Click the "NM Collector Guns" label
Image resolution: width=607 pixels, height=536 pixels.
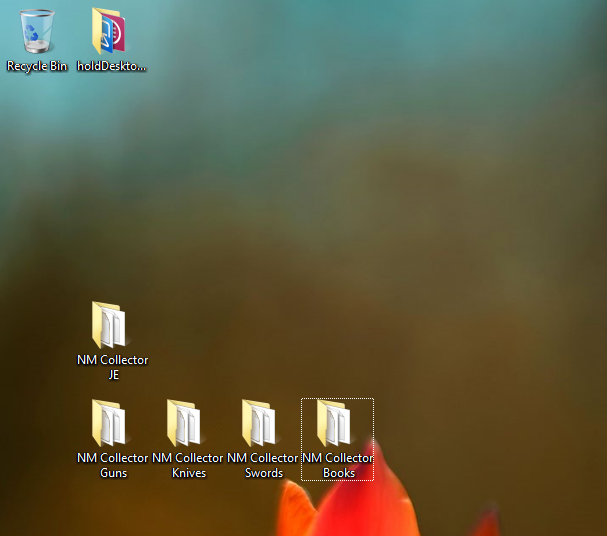coord(113,465)
